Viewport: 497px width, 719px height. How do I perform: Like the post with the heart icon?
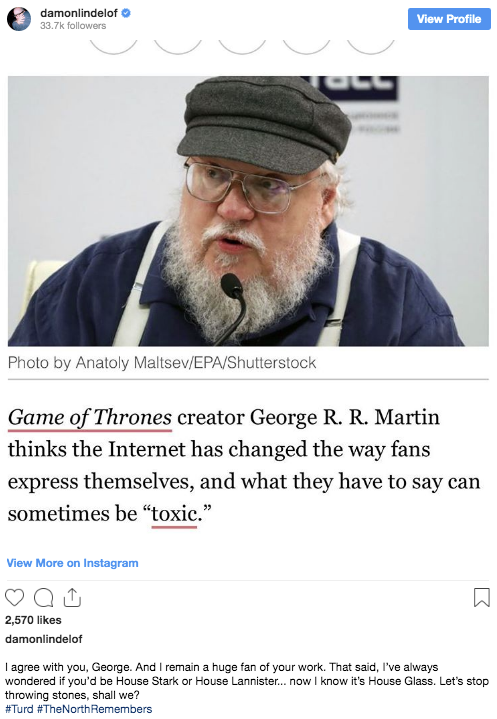pyautogui.click(x=14, y=597)
